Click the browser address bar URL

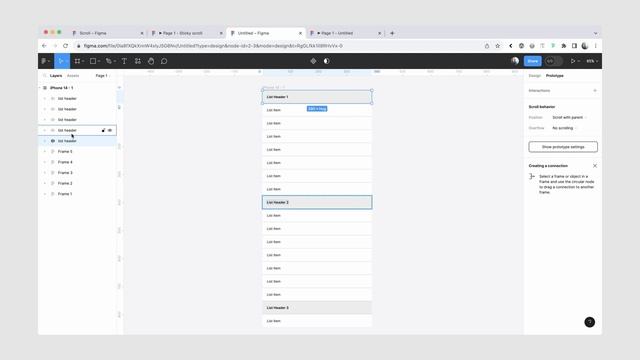(213, 46)
